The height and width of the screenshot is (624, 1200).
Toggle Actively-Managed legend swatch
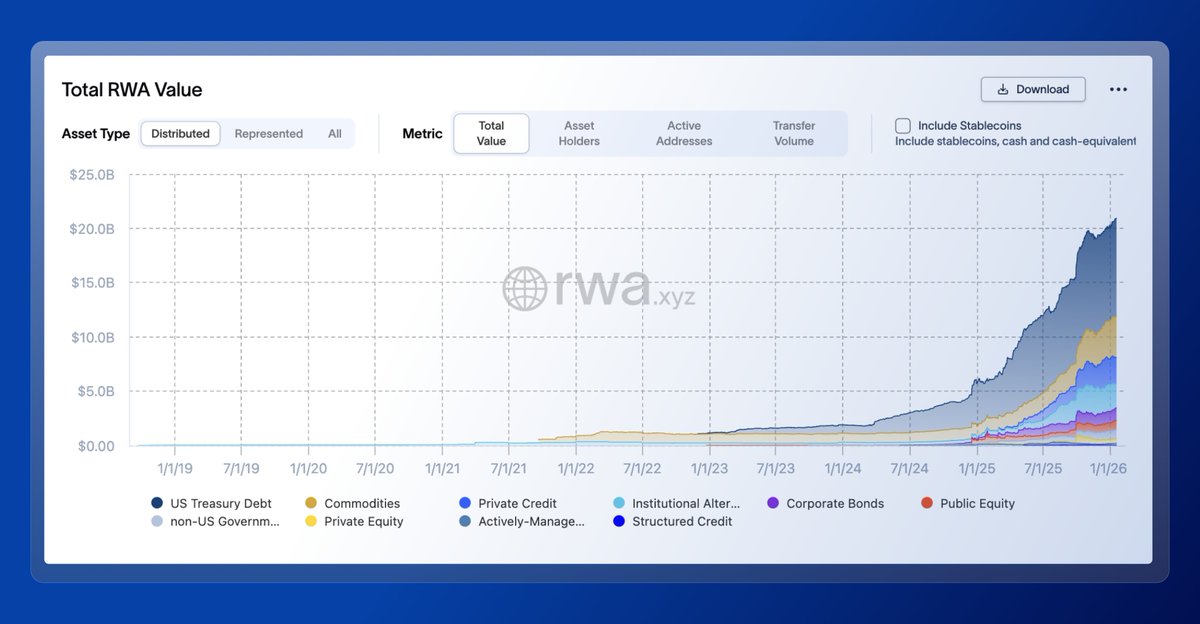point(465,521)
